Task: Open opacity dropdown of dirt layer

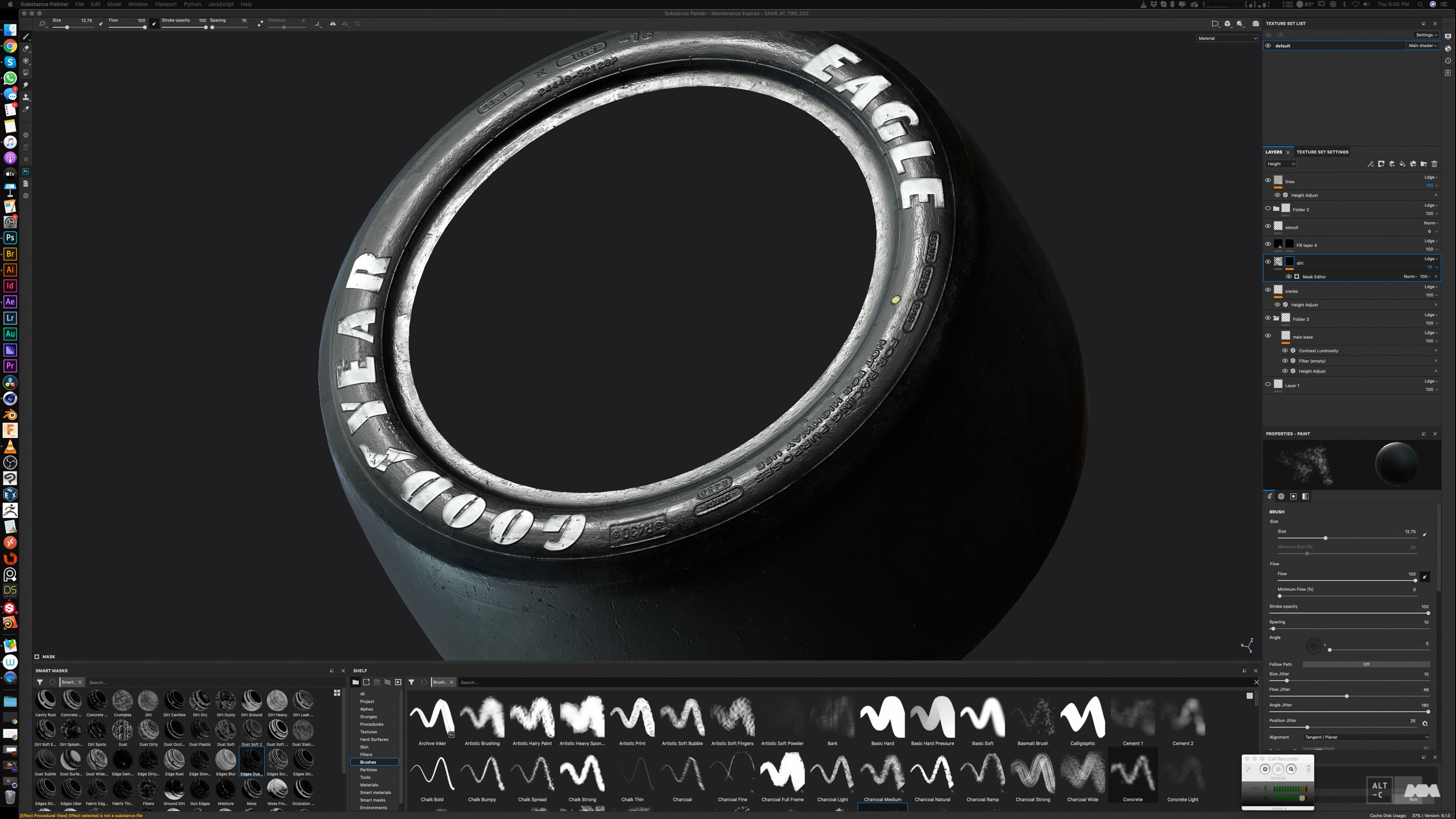Action: (1432, 267)
